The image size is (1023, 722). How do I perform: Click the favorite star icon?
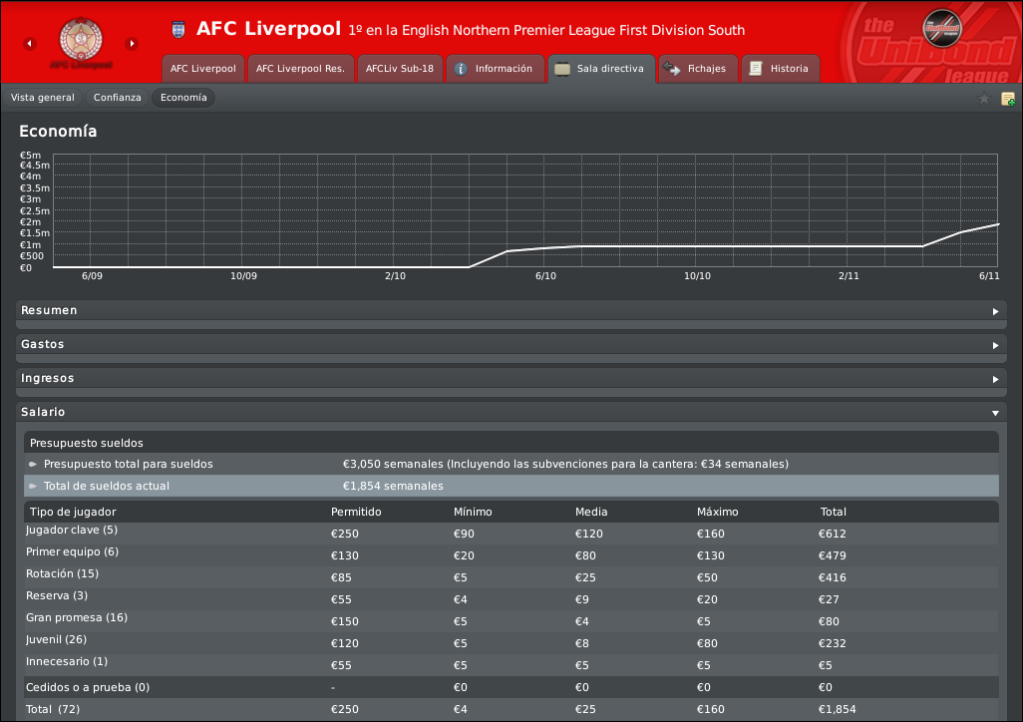[984, 98]
